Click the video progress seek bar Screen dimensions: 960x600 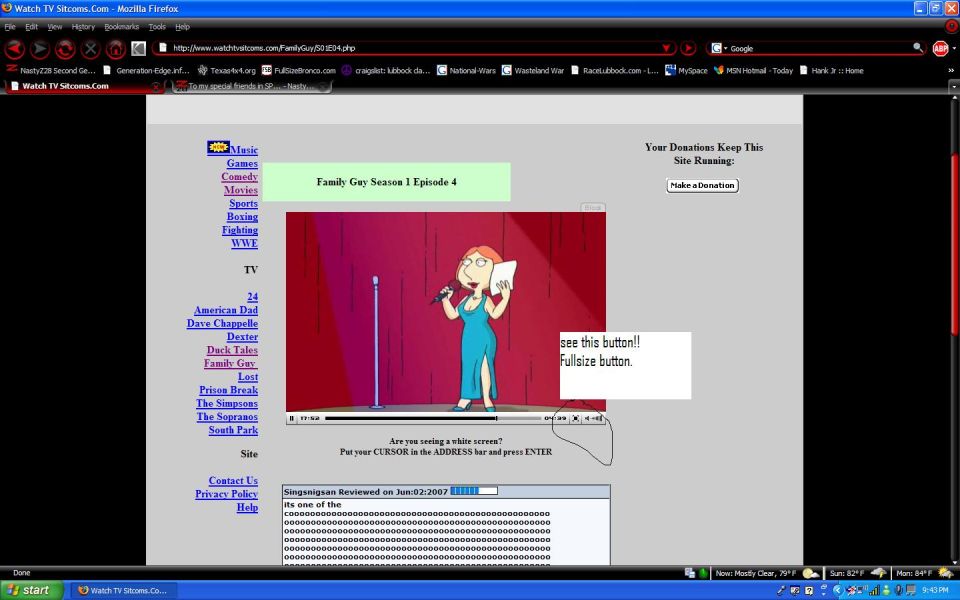tap(432, 419)
